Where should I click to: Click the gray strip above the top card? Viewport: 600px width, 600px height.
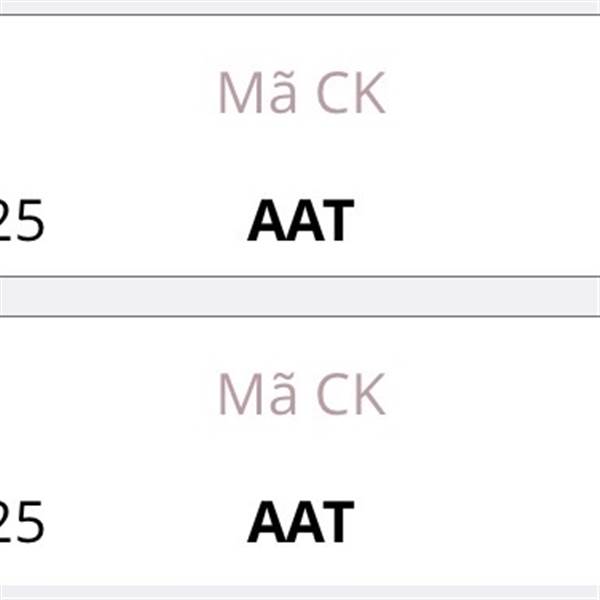point(300,6)
